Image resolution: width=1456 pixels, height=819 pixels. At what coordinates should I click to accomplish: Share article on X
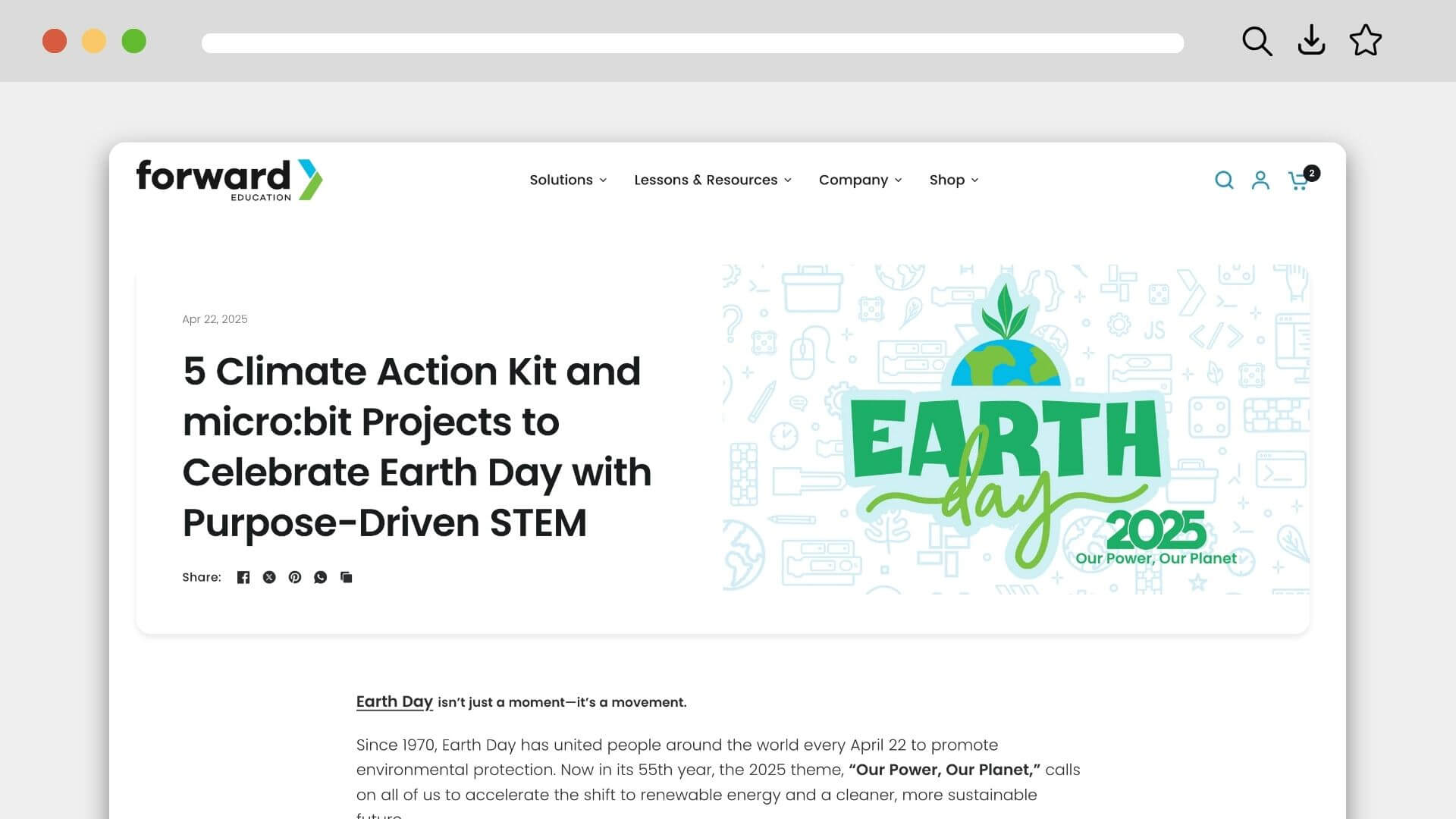click(x=269, y=577)
